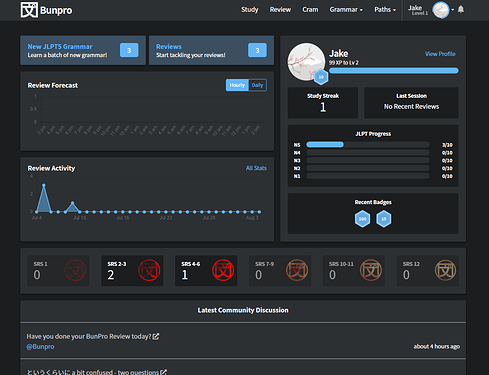Open 'Have you done your BunPro Review today?' post

[89, 336]
